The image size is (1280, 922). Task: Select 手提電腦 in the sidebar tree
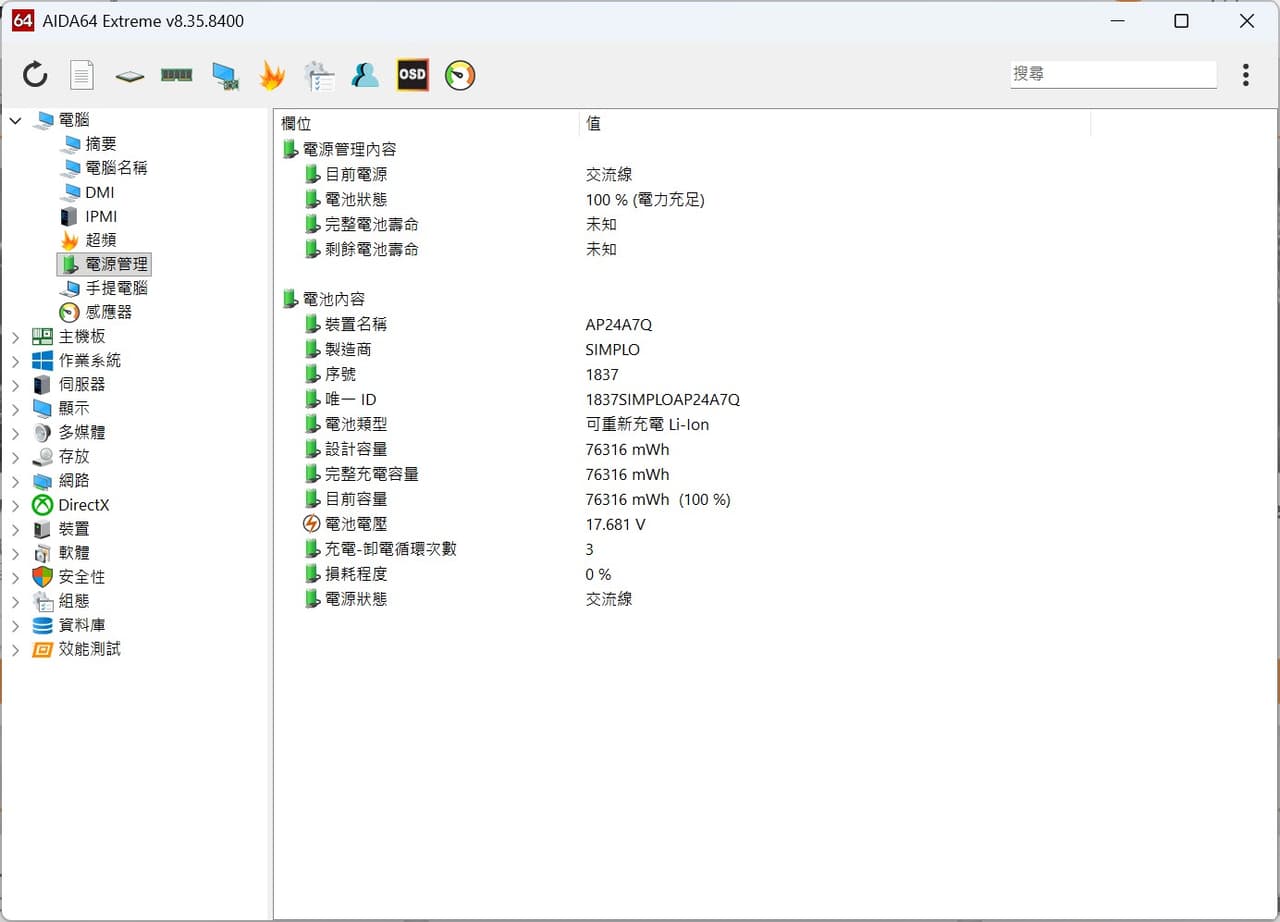pyautogui.click(x=116, y=288)
